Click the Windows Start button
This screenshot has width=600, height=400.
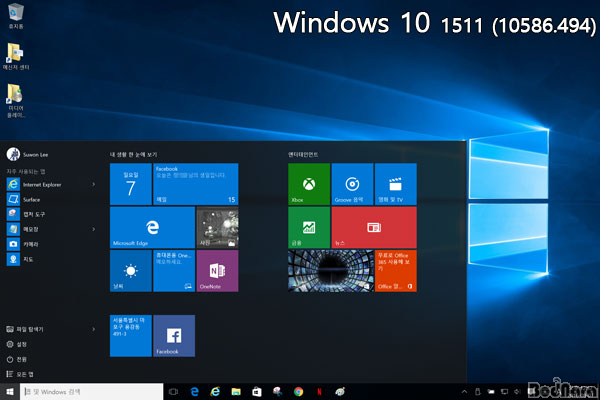10,392
